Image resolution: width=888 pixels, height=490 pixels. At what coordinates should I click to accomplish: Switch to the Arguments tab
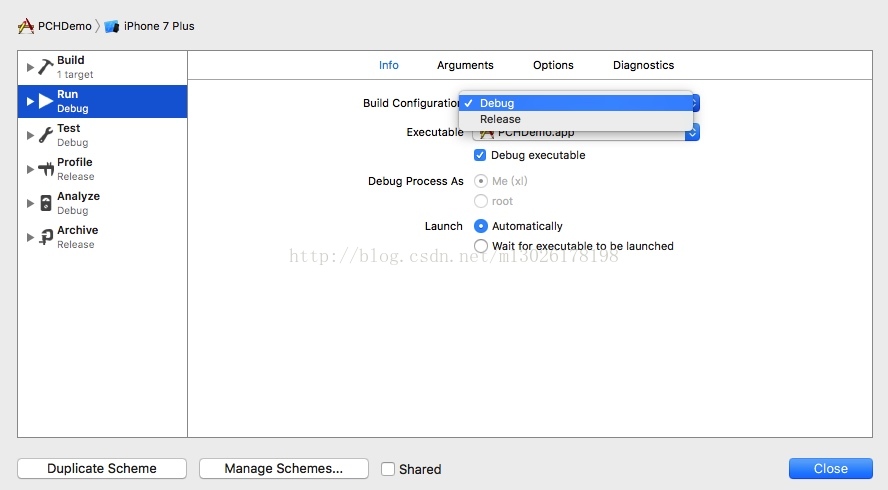click(465, 65)
